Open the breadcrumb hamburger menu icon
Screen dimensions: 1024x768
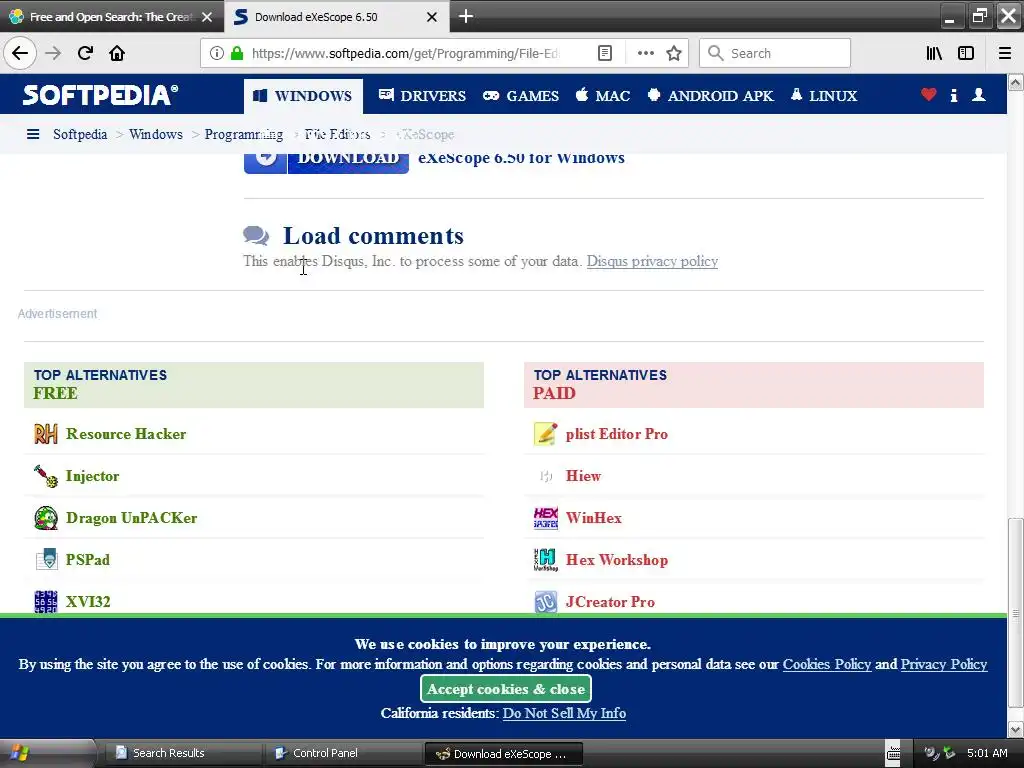[33, 134]
